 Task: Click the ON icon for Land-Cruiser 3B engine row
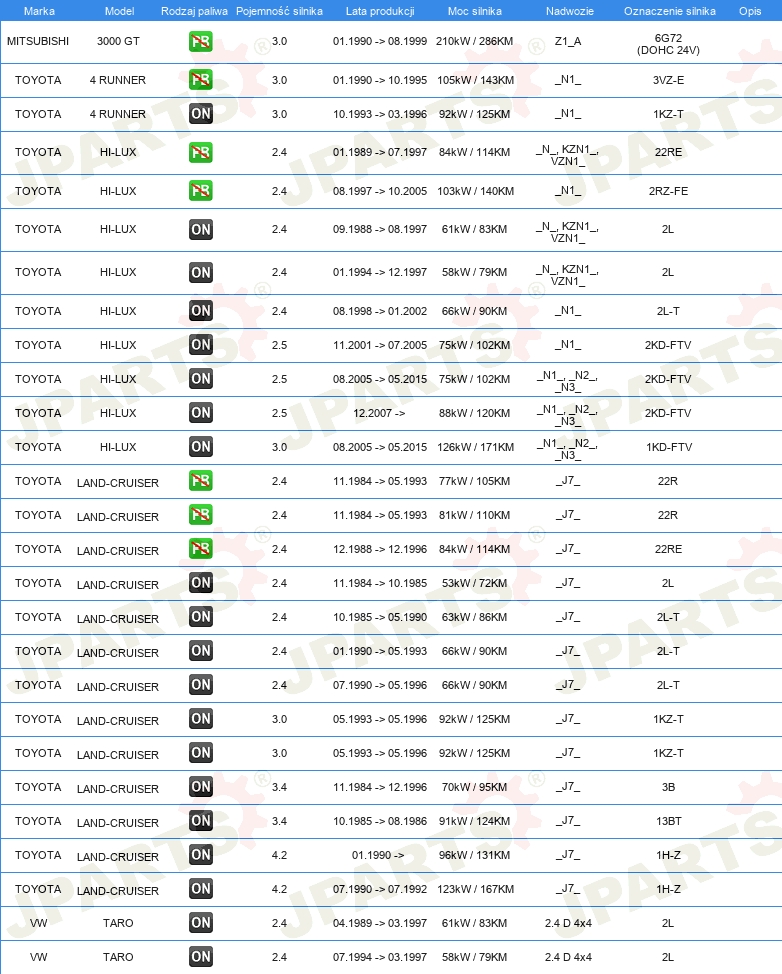pos(201,787)
